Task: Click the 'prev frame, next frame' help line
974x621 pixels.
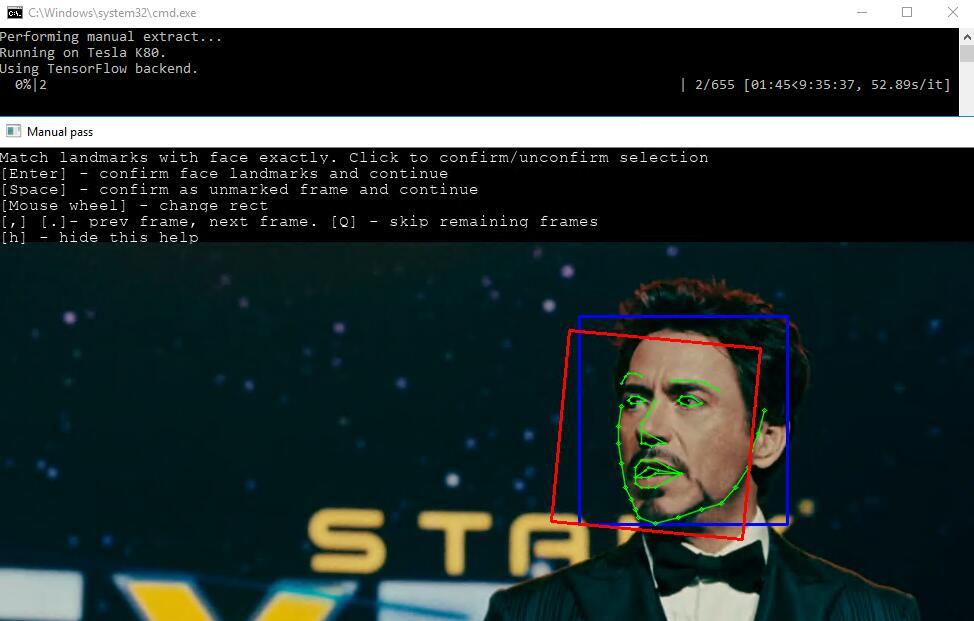Action: pyautogui.click(x=299, y=222)
